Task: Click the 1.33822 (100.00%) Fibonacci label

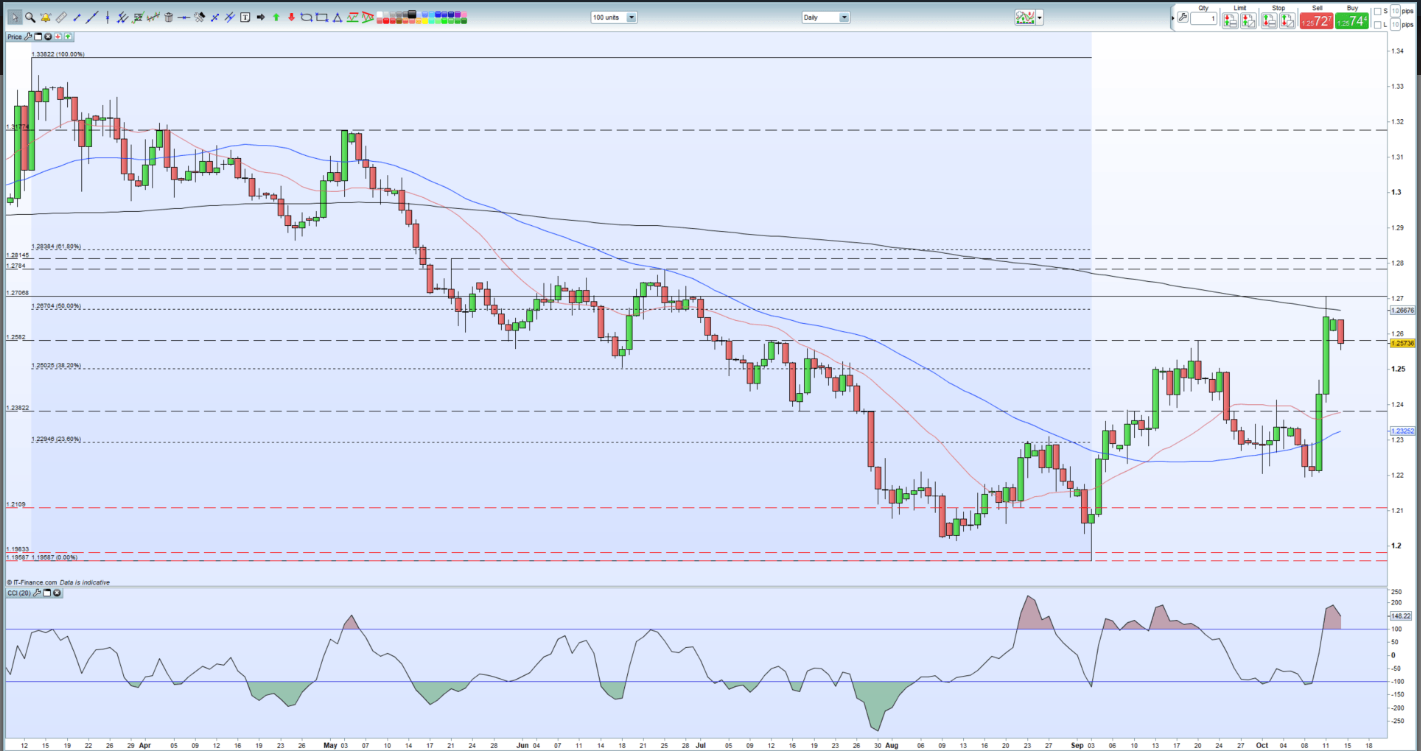Action: click(57, 54)
